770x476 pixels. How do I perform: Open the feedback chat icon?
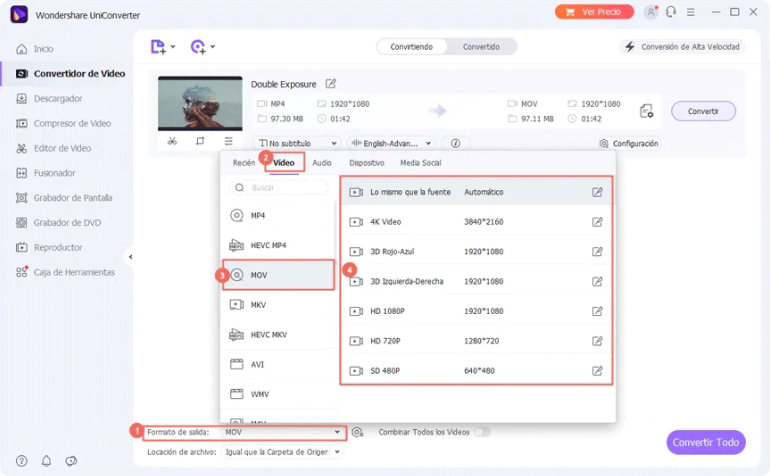point(71,461)
